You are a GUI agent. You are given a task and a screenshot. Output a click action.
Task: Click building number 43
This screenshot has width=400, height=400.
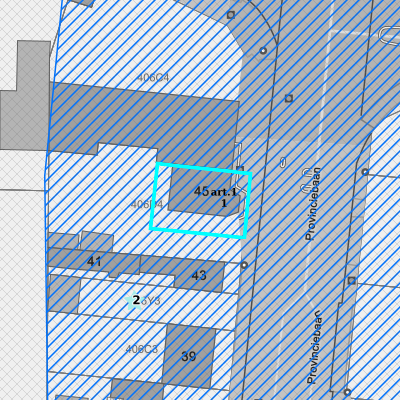(199, 276)
